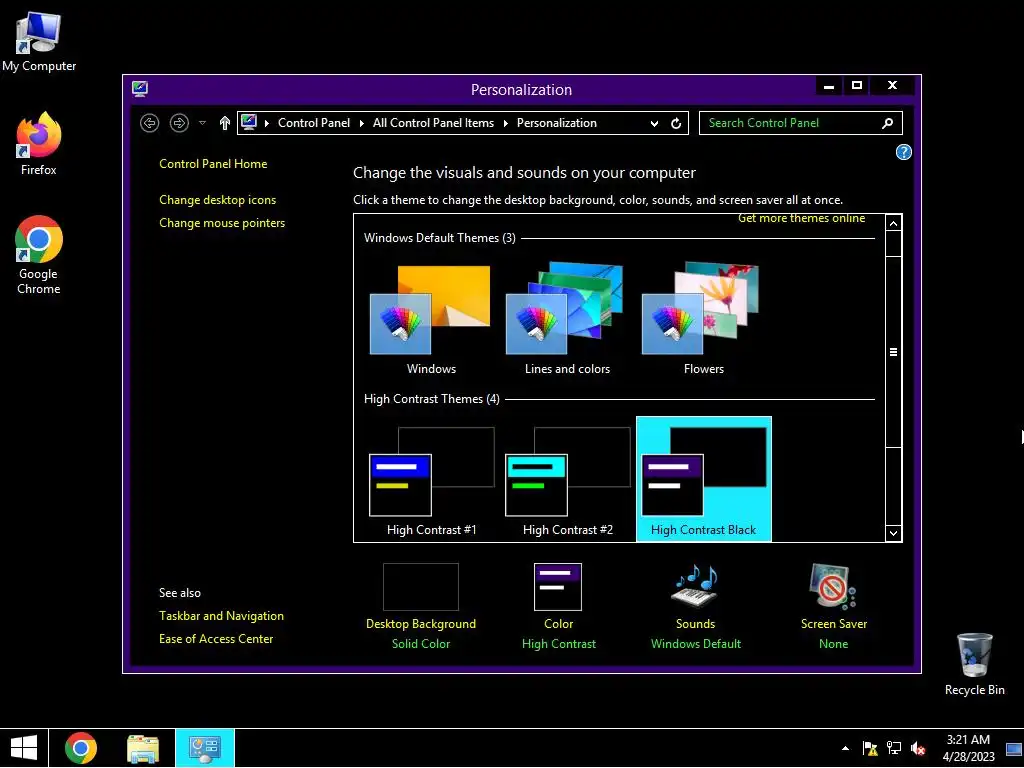Open the Color High Contrast settings
Viewport: 1024px width, 768px height.
[558, 606]
